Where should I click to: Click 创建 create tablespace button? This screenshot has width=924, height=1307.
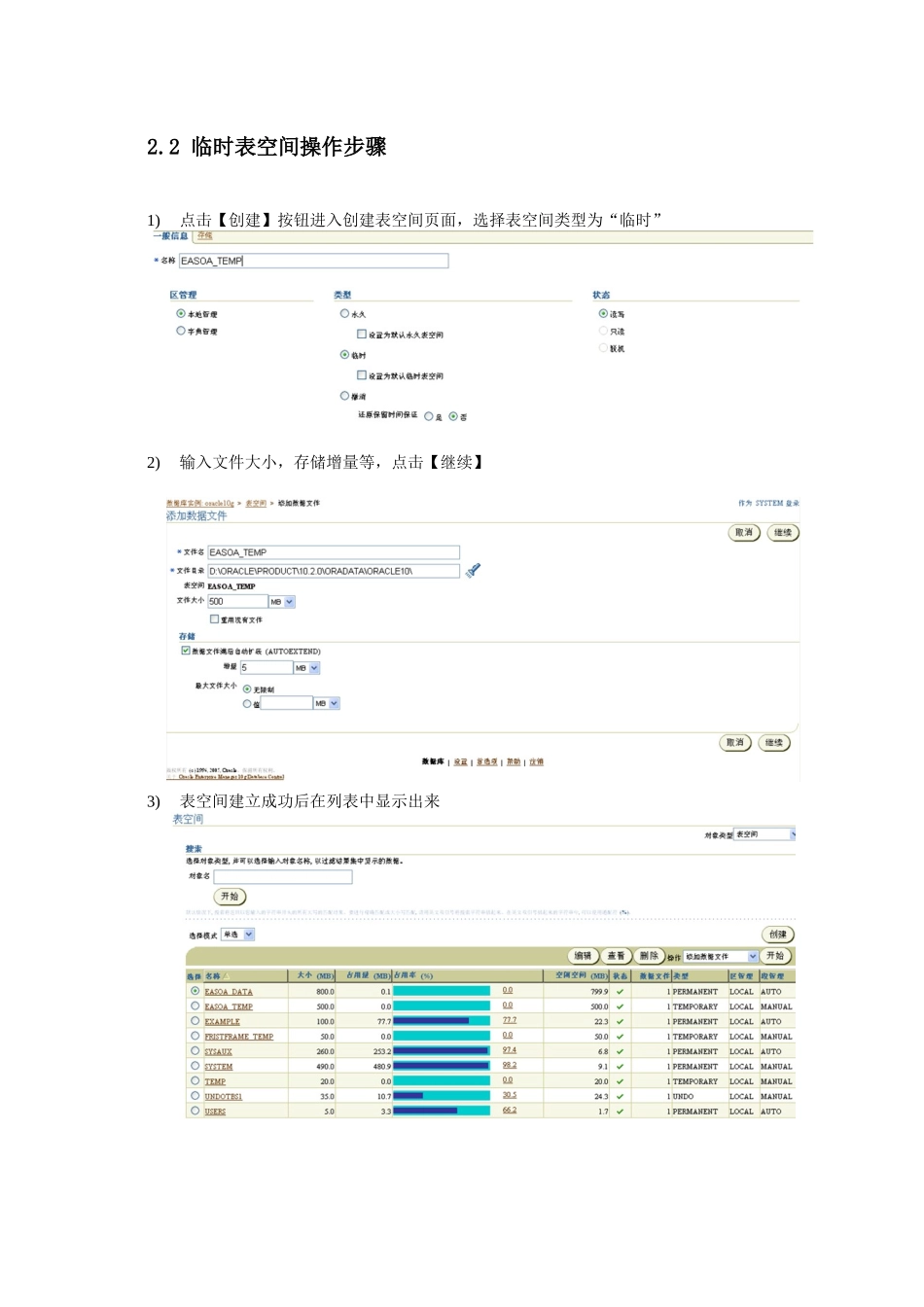pos(778,935)
